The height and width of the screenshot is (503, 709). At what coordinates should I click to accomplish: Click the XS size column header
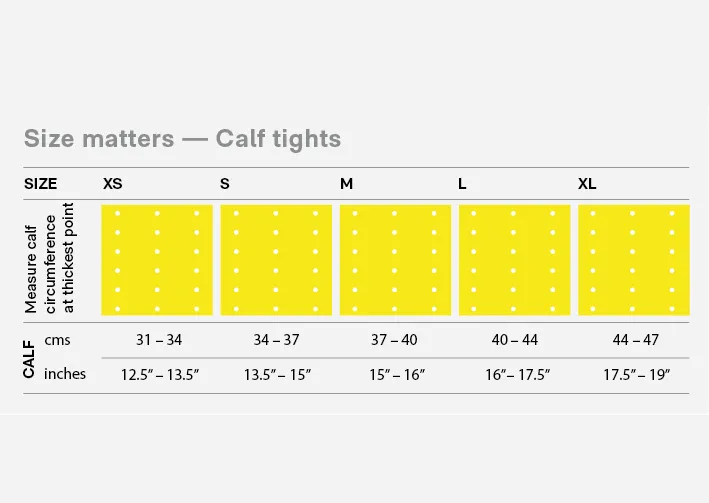(113, 184)
